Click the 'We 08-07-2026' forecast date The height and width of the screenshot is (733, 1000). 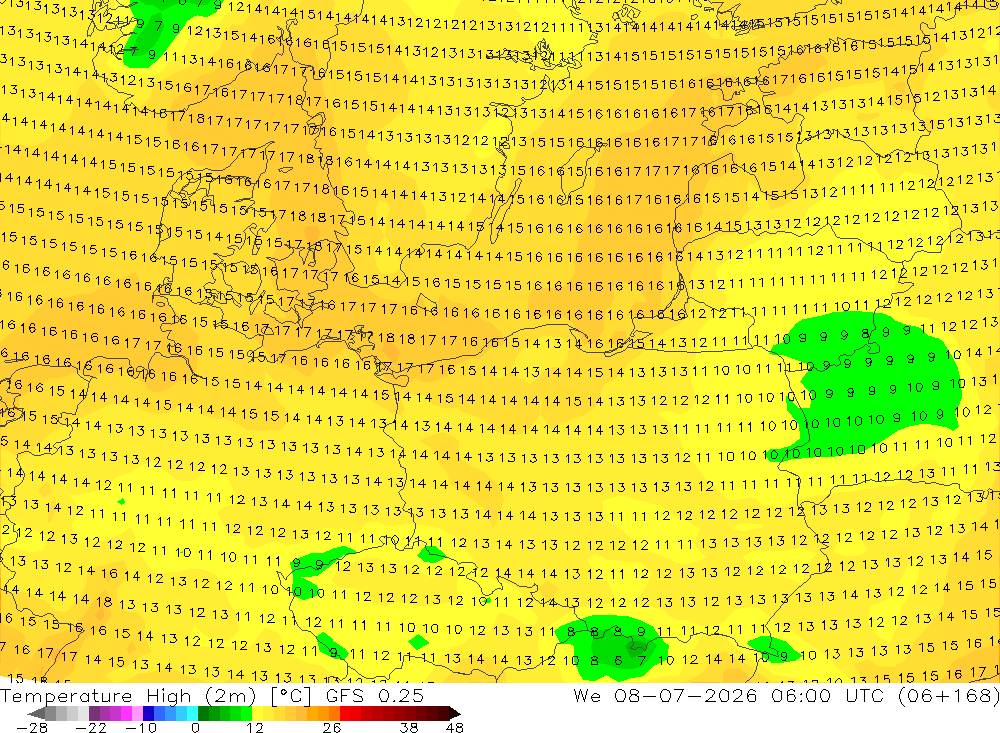(665, 696)
